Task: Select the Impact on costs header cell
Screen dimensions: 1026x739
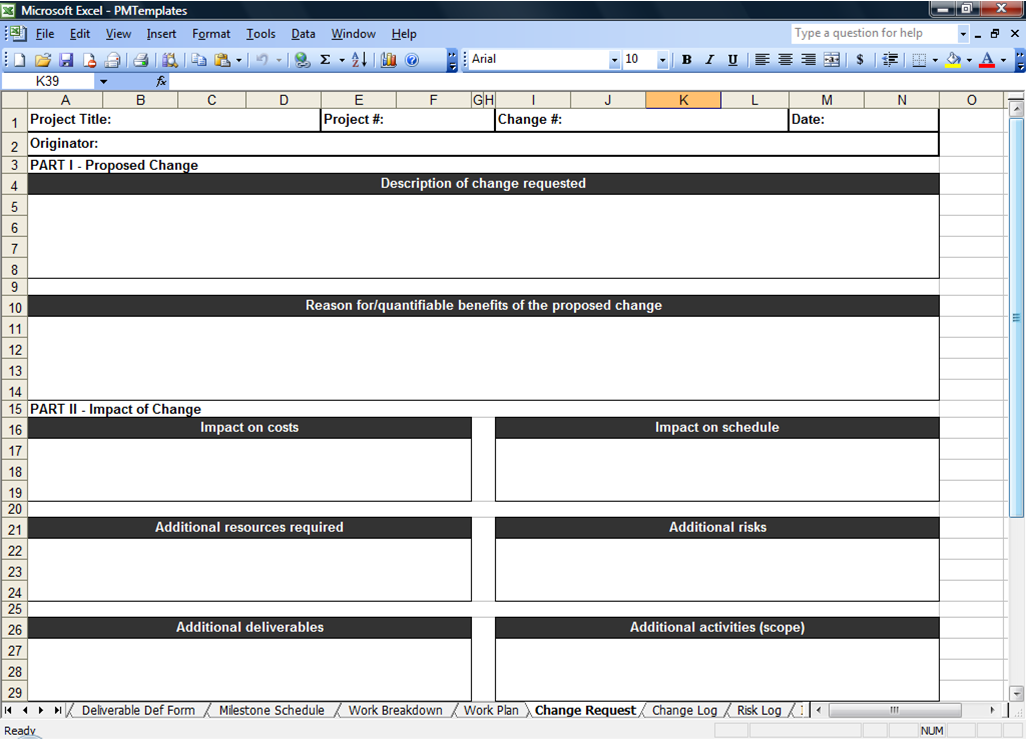Action: coord(249,428)
